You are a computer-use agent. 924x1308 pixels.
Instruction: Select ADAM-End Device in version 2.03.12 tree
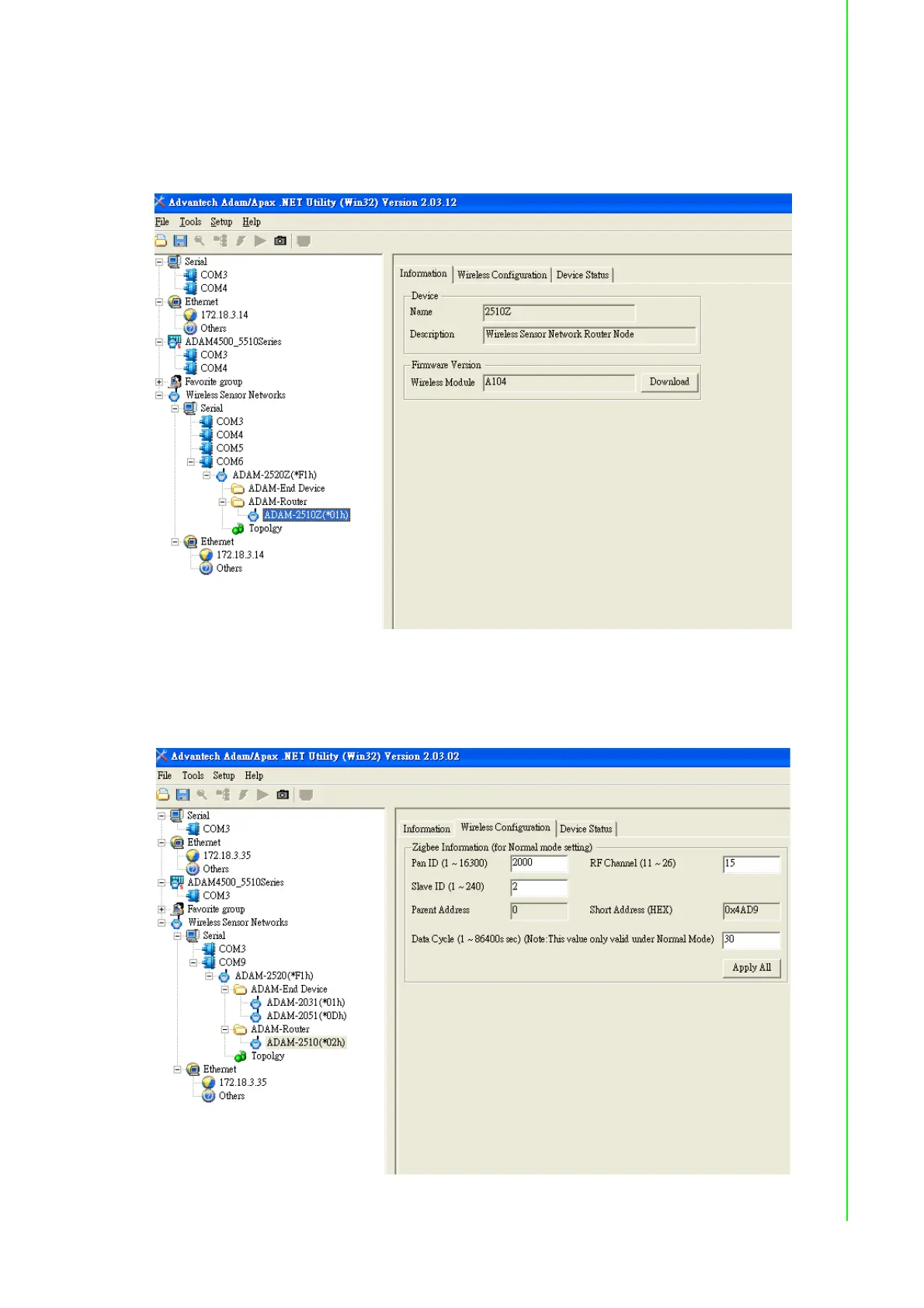[x=287, y=489]
